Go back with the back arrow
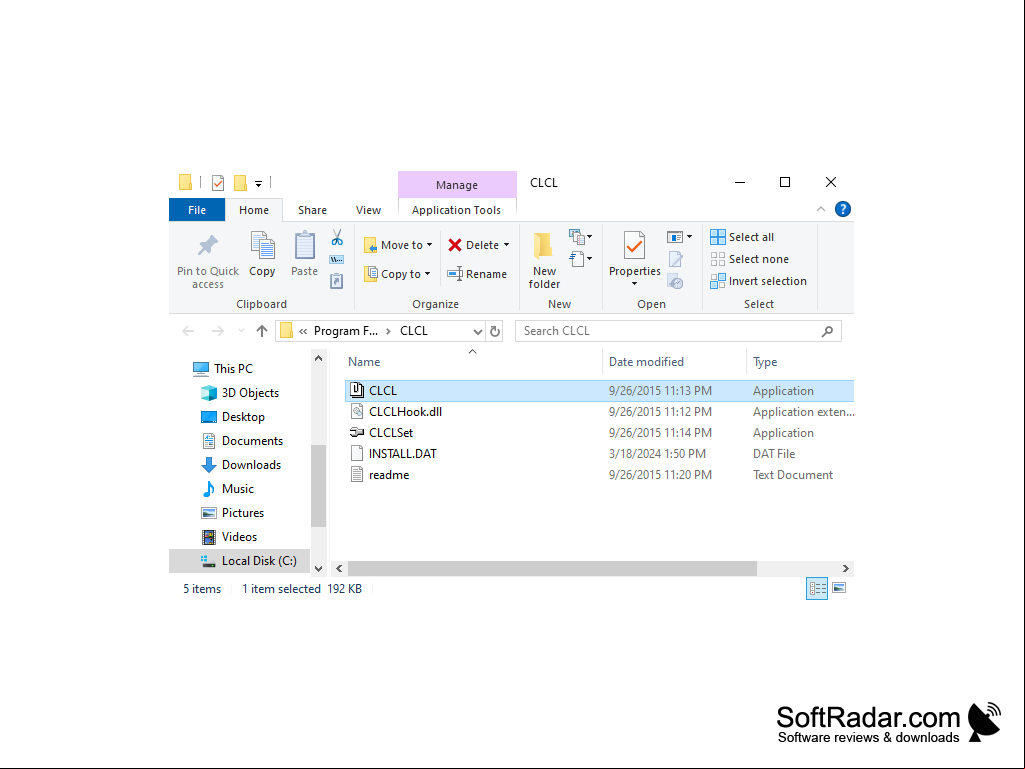 188,332
